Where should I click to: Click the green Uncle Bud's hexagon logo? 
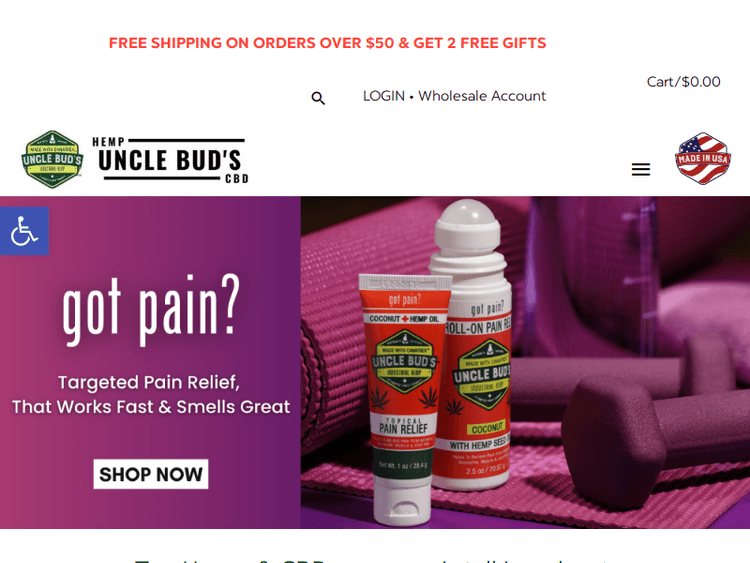tap(53, 159)
